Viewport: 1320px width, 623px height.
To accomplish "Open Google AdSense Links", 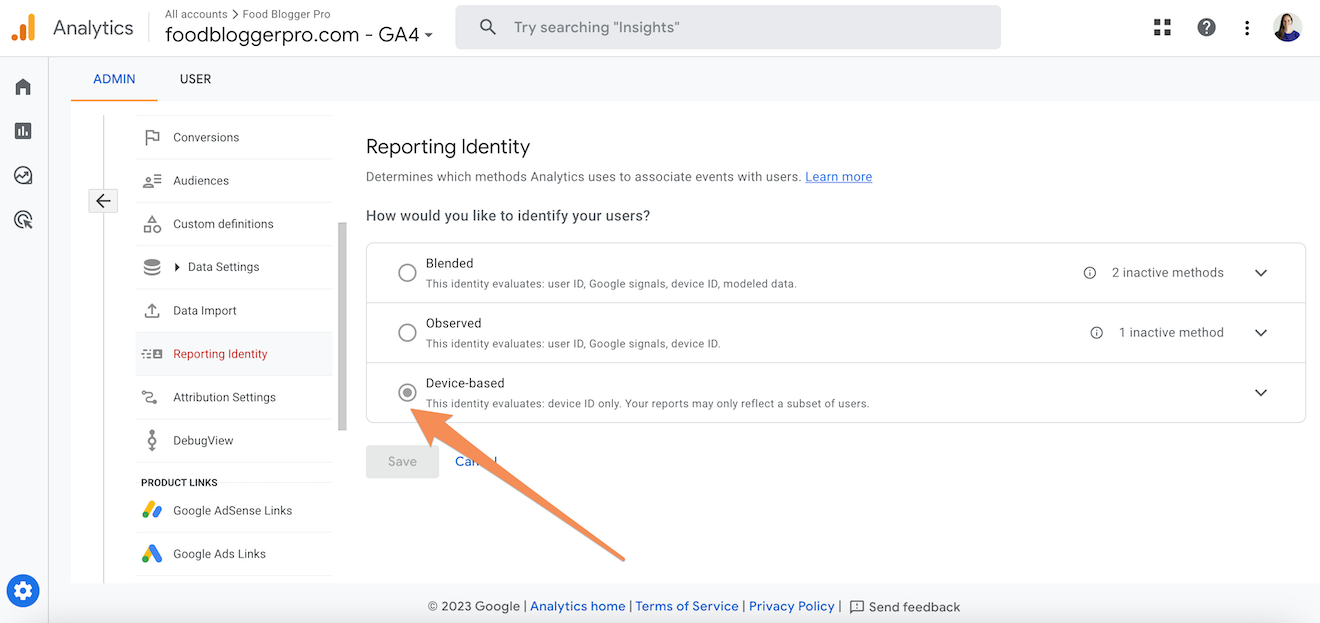I will 234,510.
